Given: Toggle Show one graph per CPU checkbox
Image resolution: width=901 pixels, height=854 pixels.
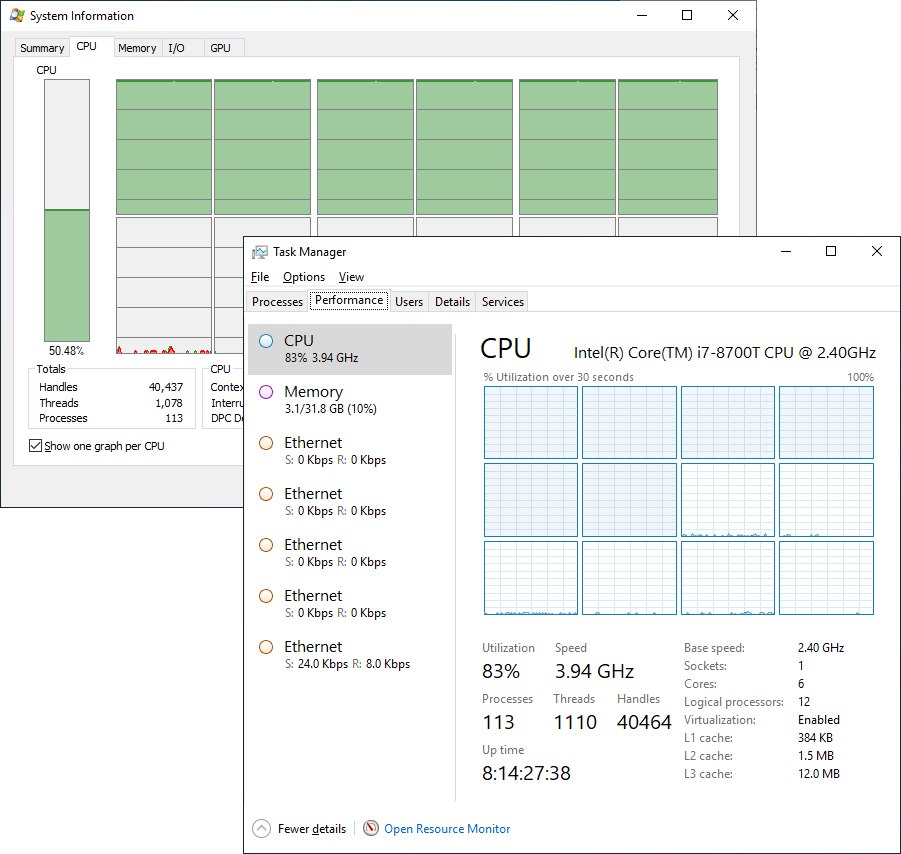Looking at the screenshot, I should coord(35,445).
